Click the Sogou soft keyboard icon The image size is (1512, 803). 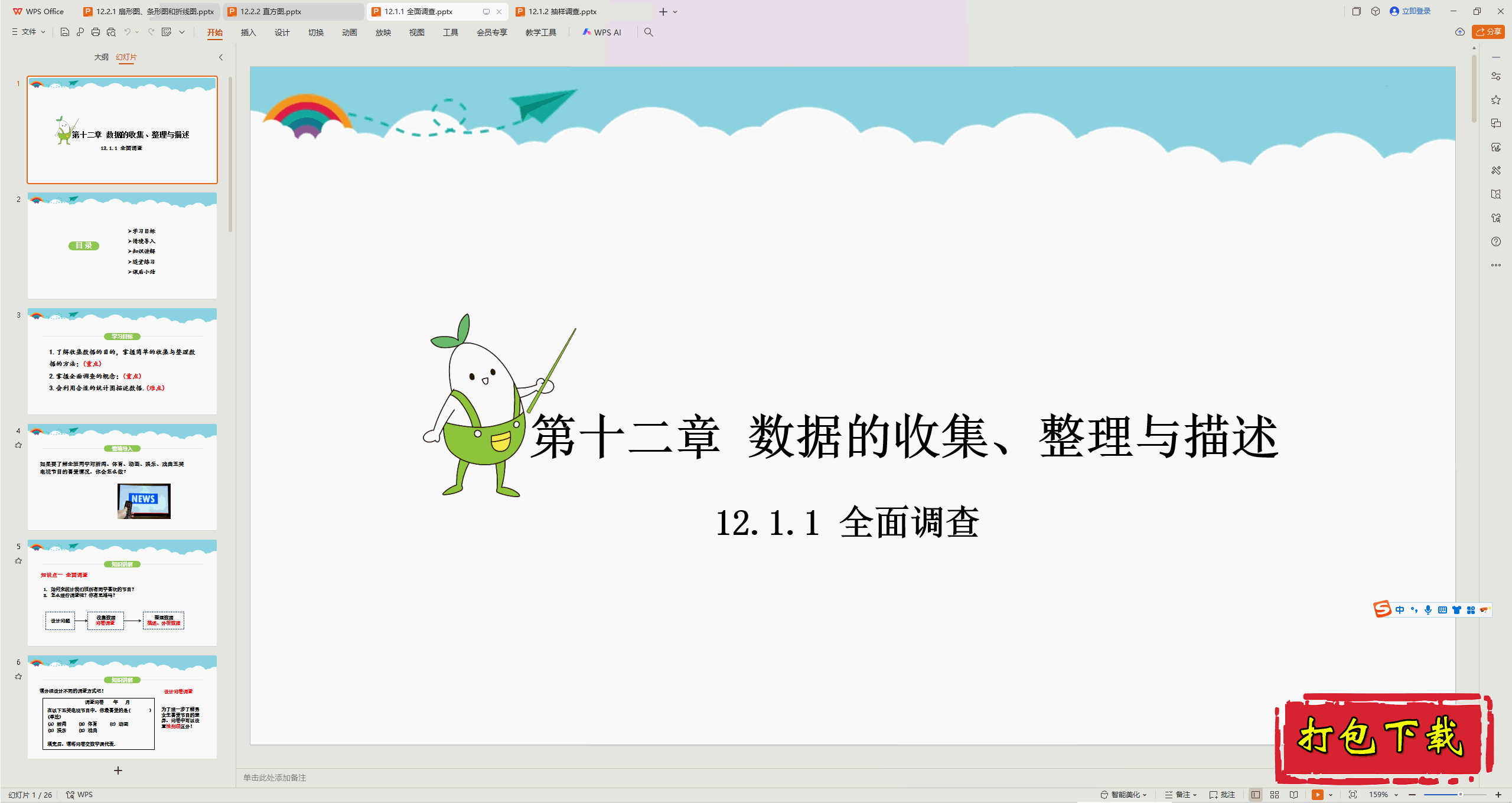[x=1442, y=610]
